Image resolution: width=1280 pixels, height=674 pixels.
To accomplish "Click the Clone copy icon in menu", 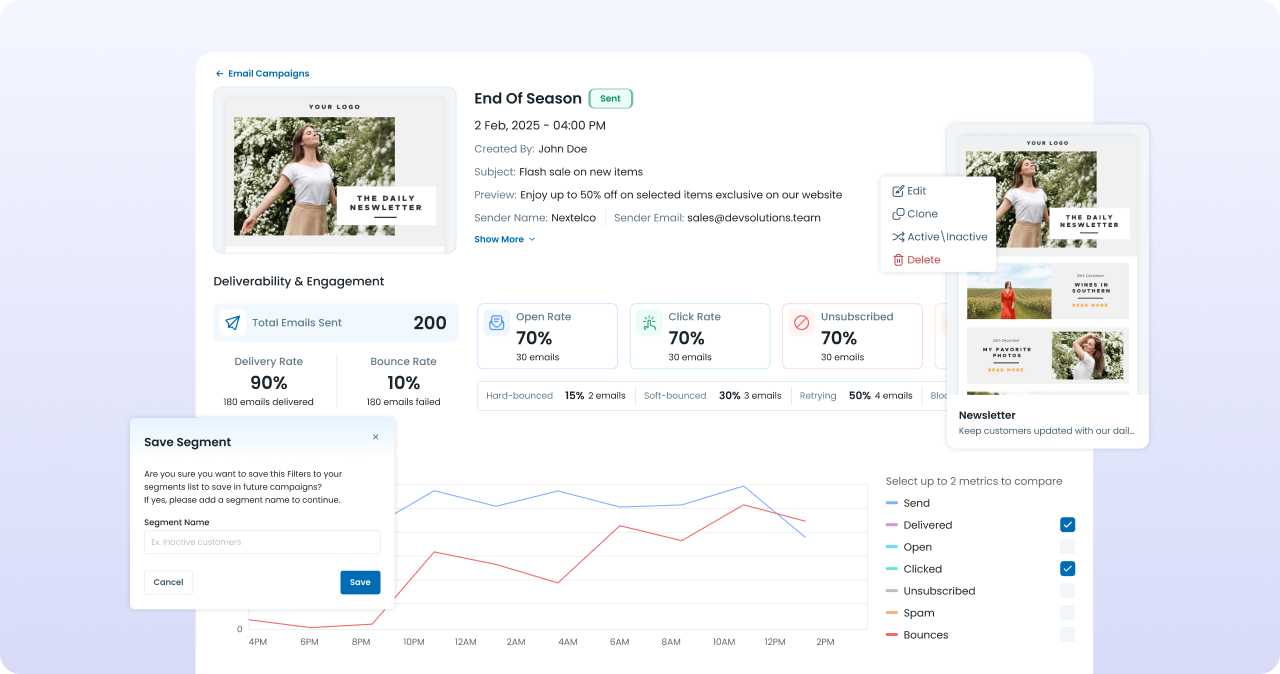I will point(898,214).
